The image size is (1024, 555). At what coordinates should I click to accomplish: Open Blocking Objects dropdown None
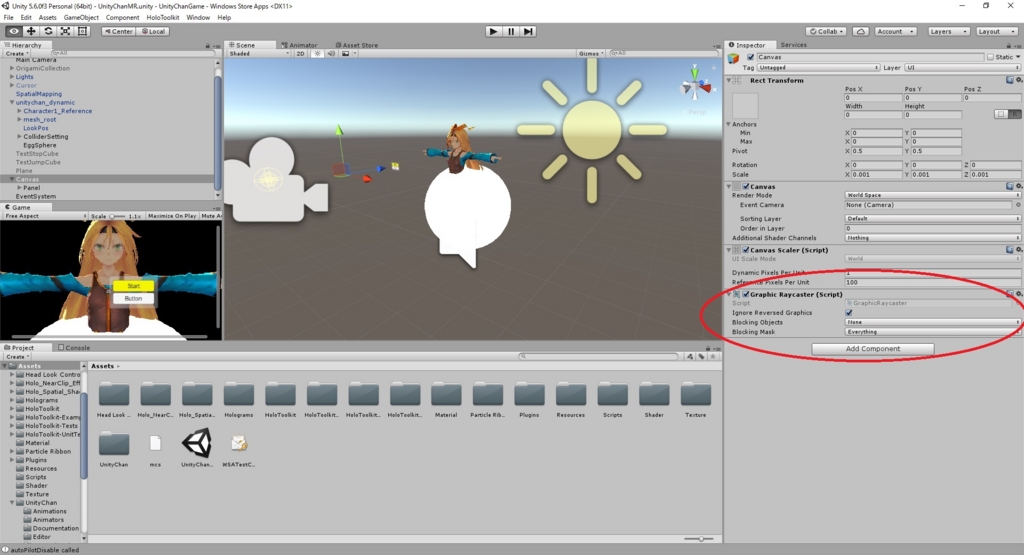(x=933, y=322)
